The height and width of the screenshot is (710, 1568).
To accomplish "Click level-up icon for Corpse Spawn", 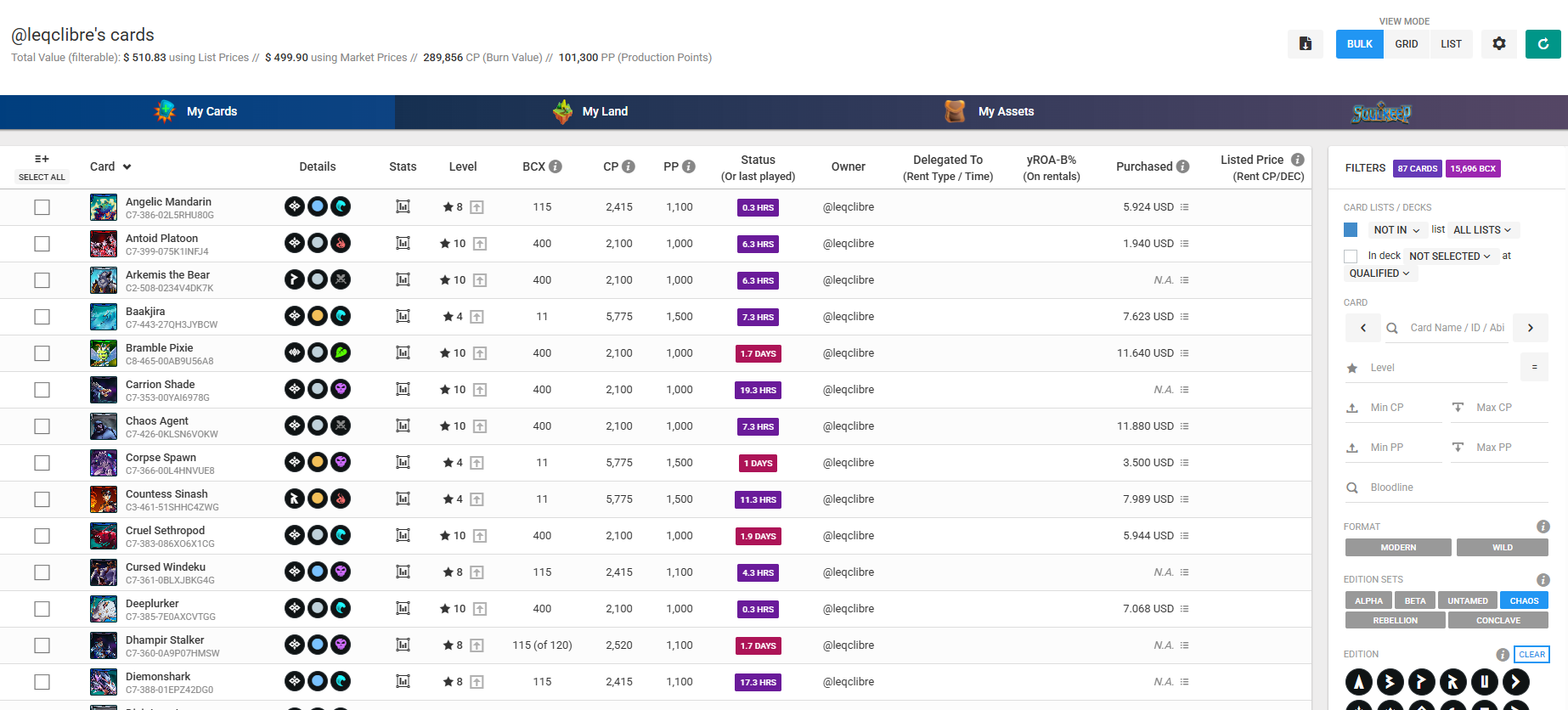I will tap(477, 463).
